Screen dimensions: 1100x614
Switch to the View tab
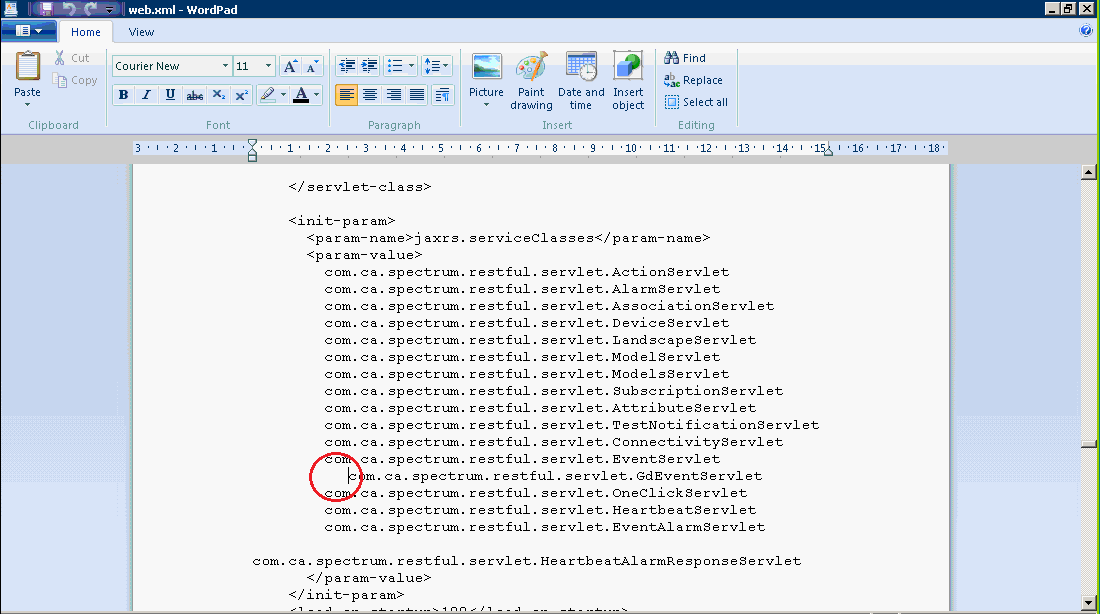pyautogui.click(x=141, y=32)
